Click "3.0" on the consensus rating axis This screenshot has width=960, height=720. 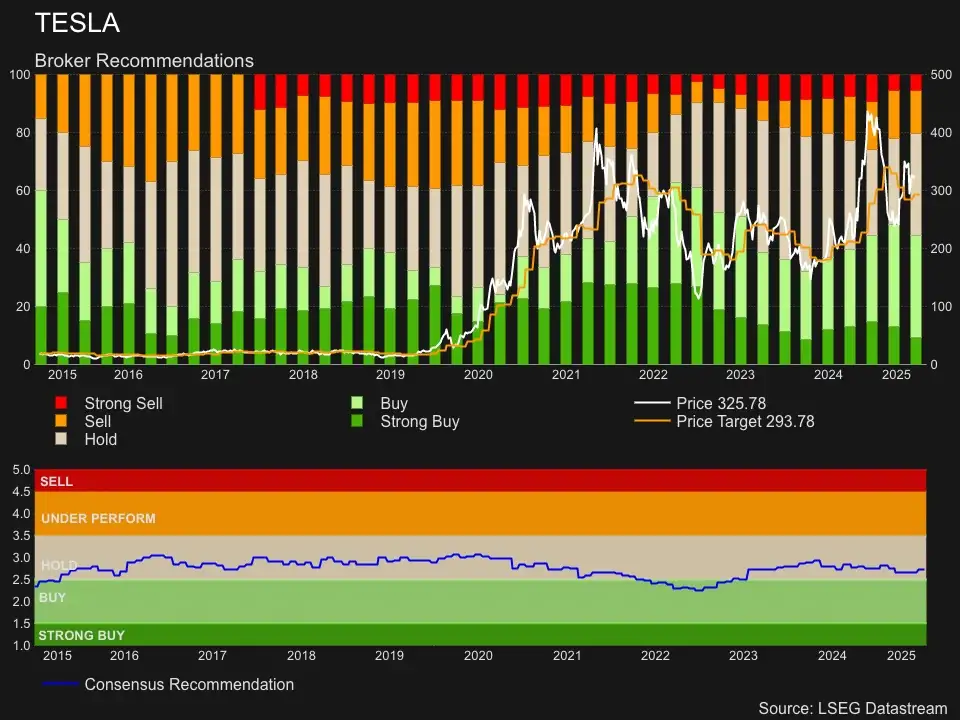(21, 558)
